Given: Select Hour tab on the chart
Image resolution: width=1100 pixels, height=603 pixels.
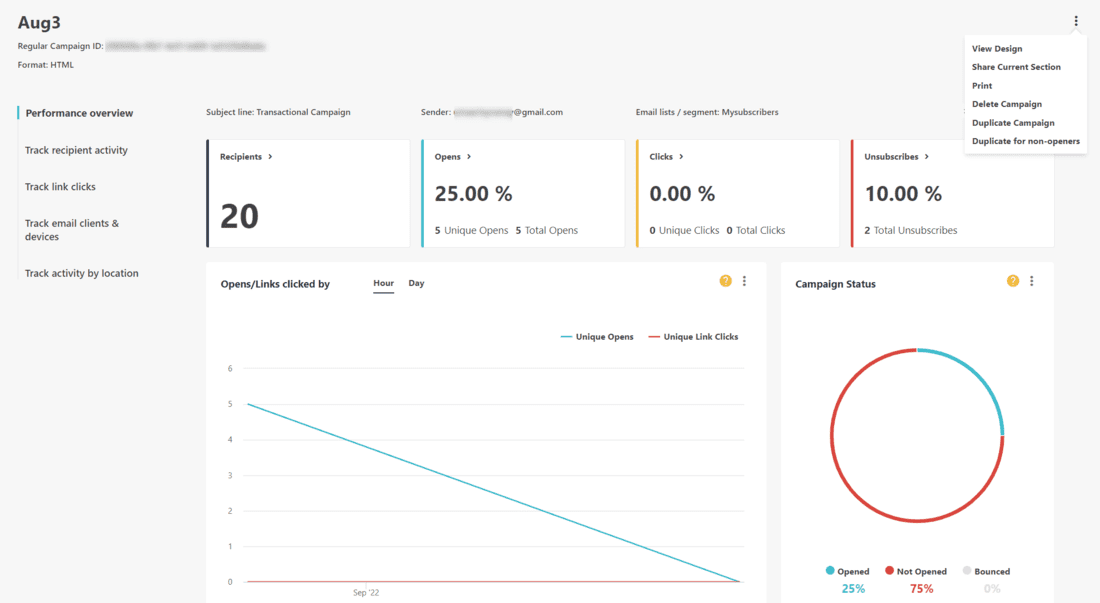Looking at the screenshot, I should [x=383, y=283].
